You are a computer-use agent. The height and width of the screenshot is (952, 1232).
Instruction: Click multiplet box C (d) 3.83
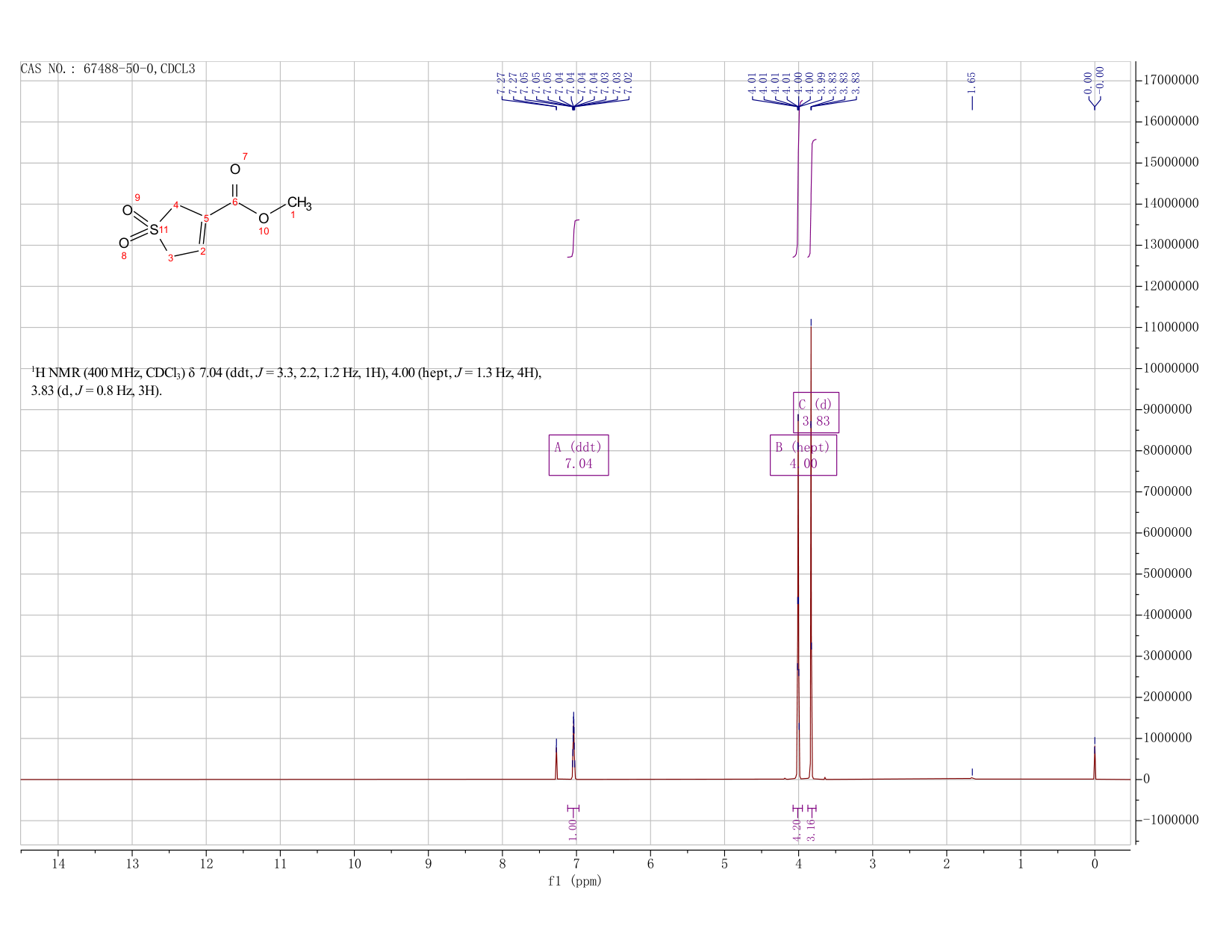coord(816,412)
